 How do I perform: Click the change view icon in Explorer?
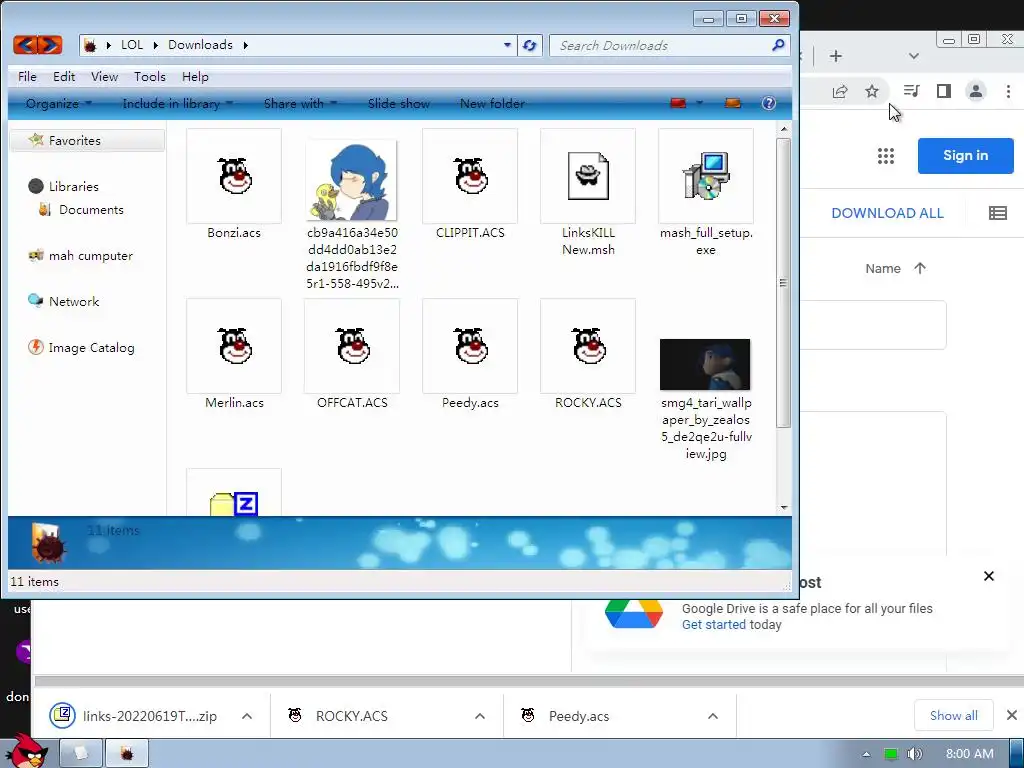tap(679, 103)
